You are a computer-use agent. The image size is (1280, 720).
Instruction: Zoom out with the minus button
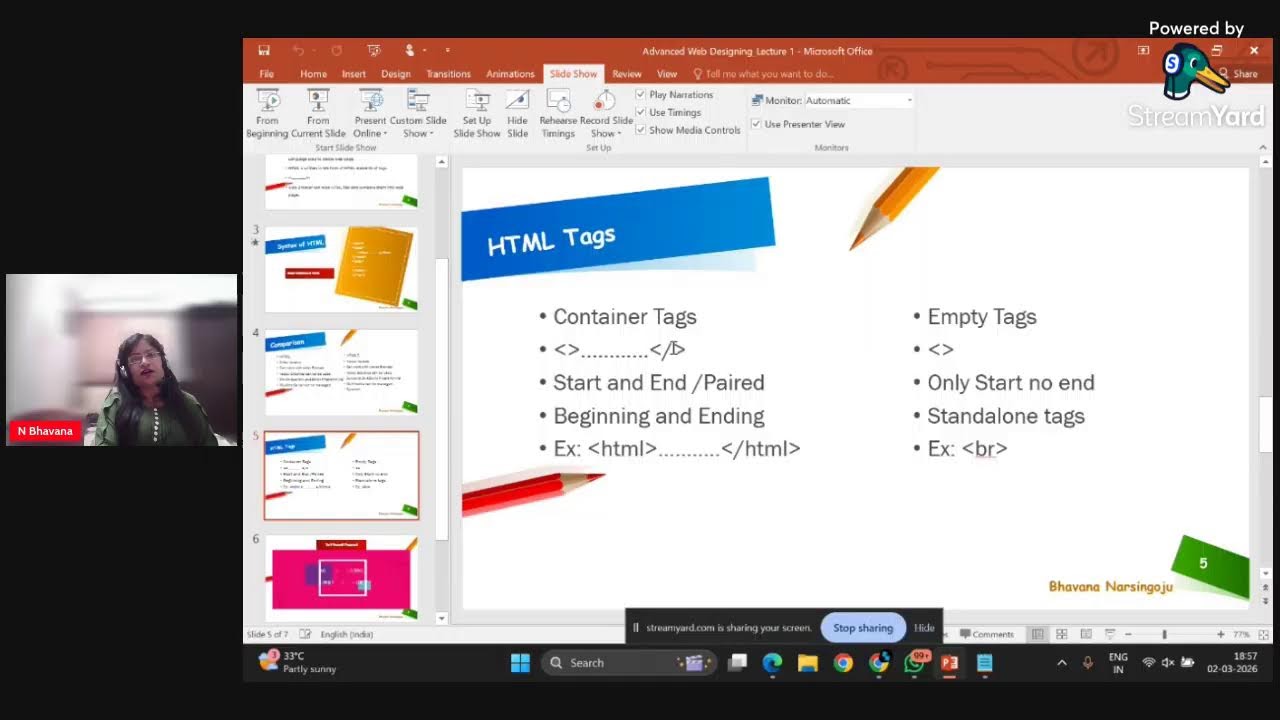(x=1128, y=634)
